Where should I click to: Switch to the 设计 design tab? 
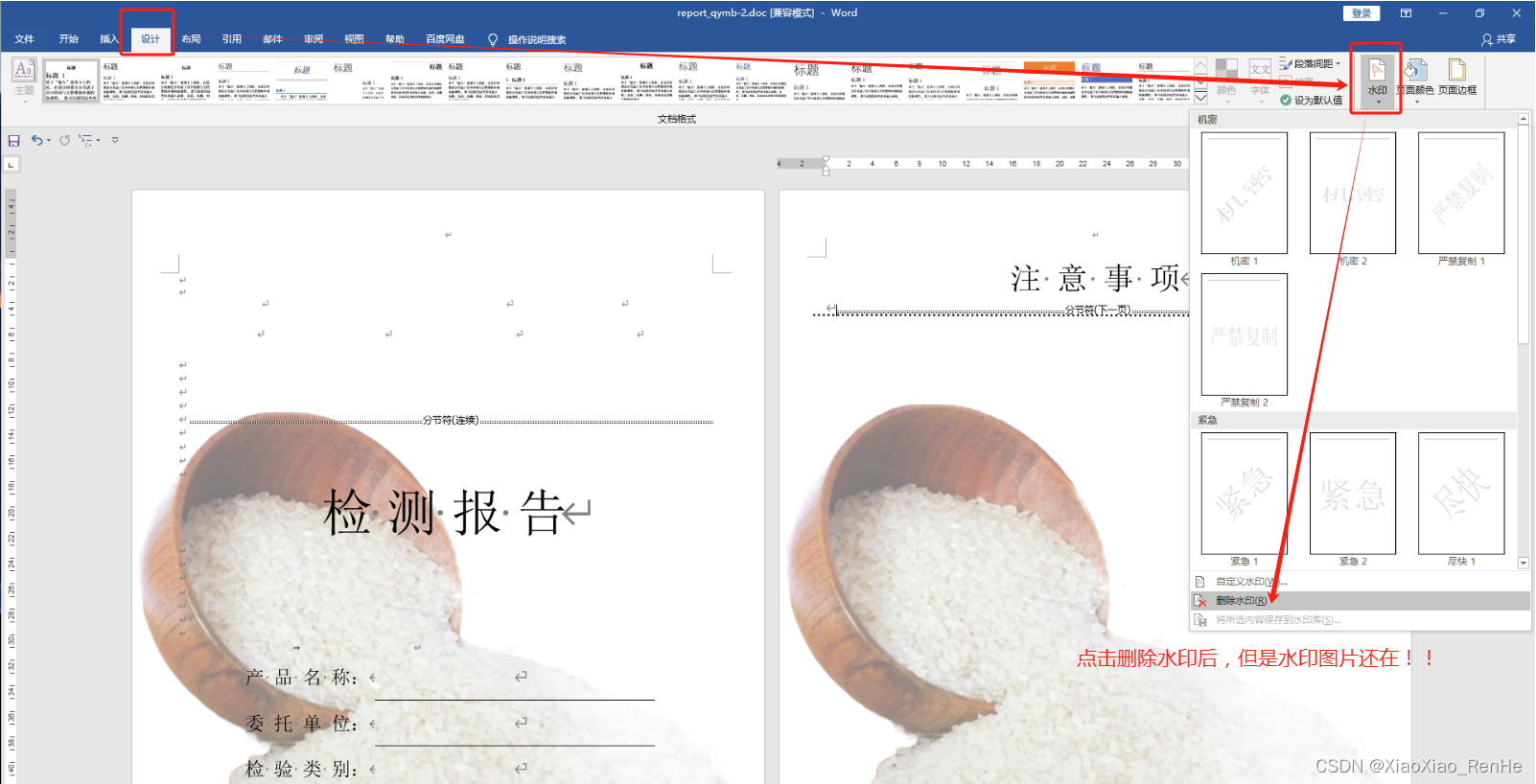point(151,39)
